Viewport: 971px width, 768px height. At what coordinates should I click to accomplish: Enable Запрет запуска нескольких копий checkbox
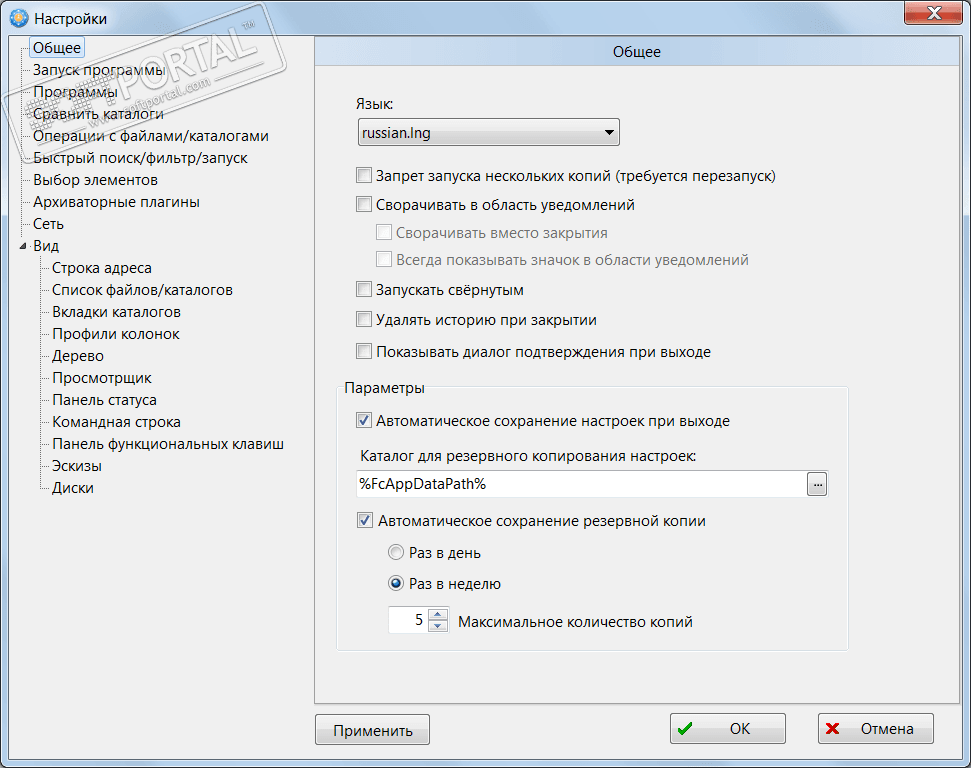pyautogui.click(x=364, y=175)
